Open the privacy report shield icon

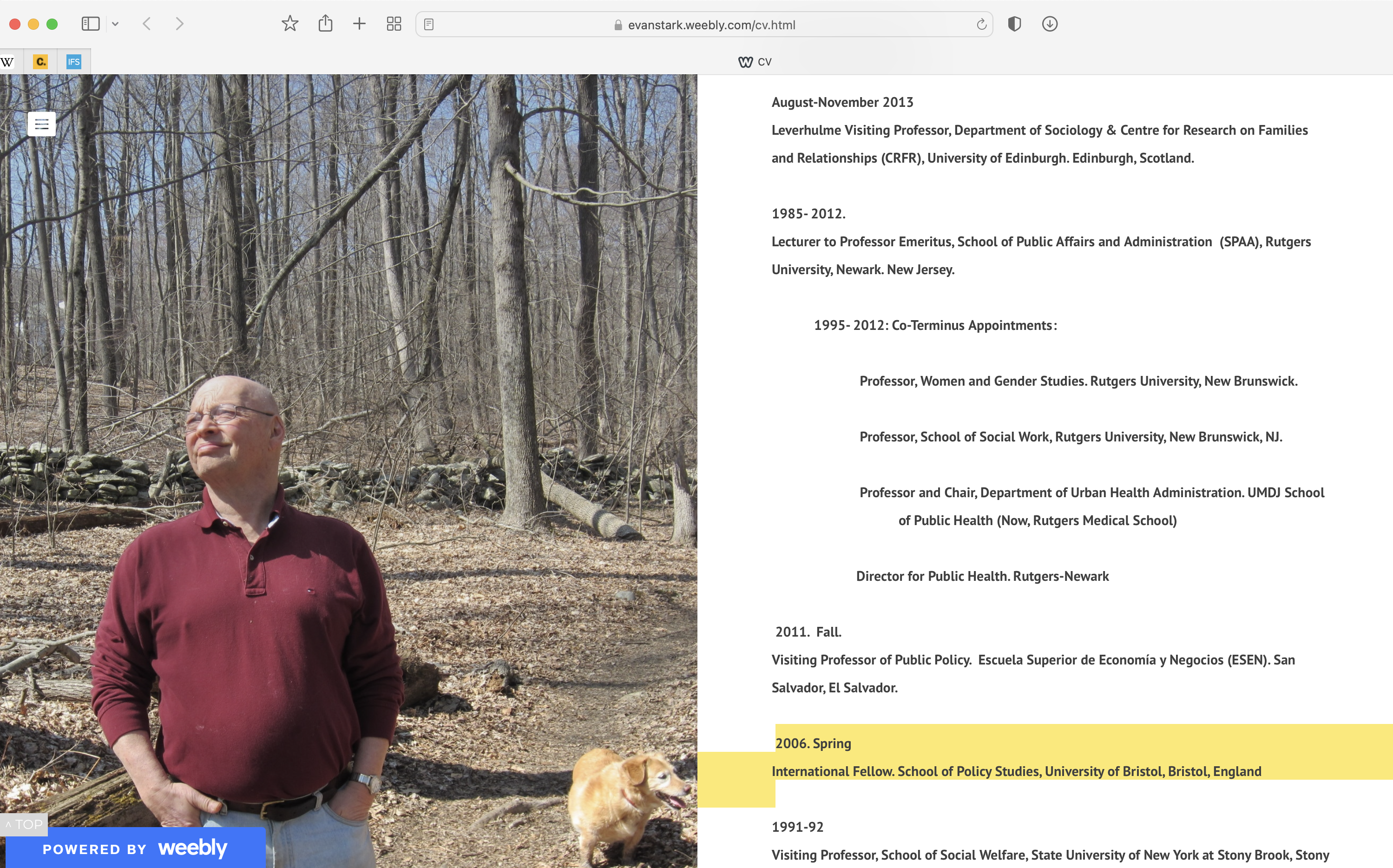[1014, 24]
